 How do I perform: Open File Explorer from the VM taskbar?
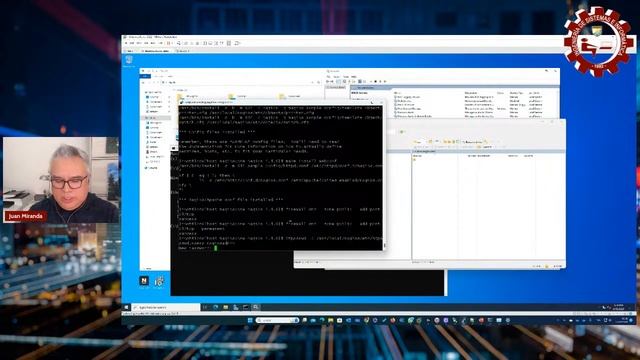click(225, 307)
